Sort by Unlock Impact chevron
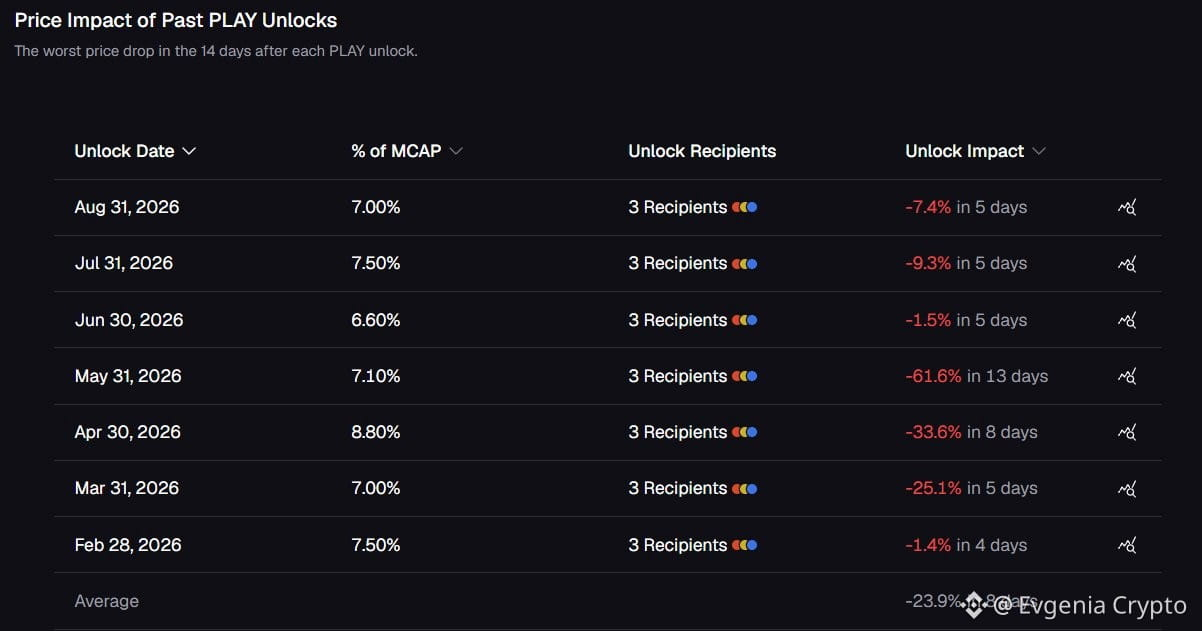The width and height of the screenshot is (1202, 631). (1039, 151)
